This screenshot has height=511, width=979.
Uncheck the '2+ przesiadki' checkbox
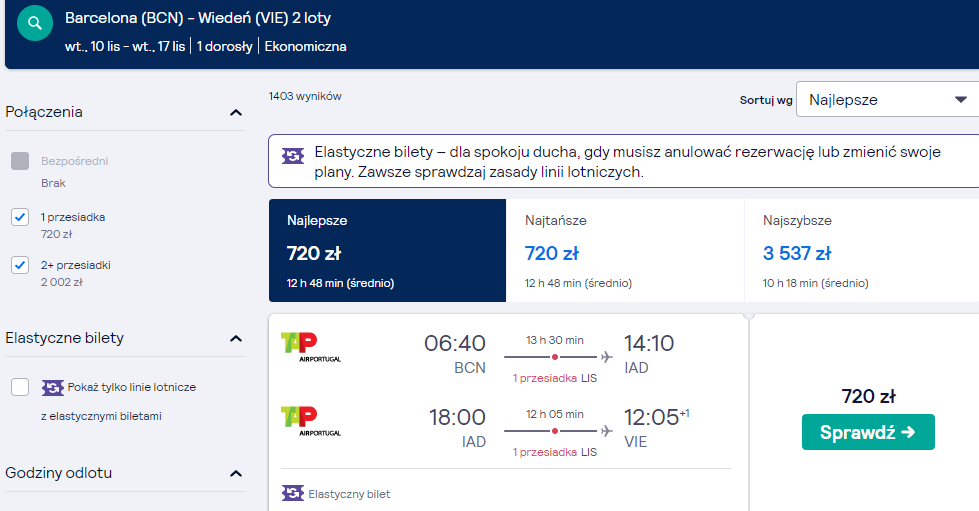20,265
